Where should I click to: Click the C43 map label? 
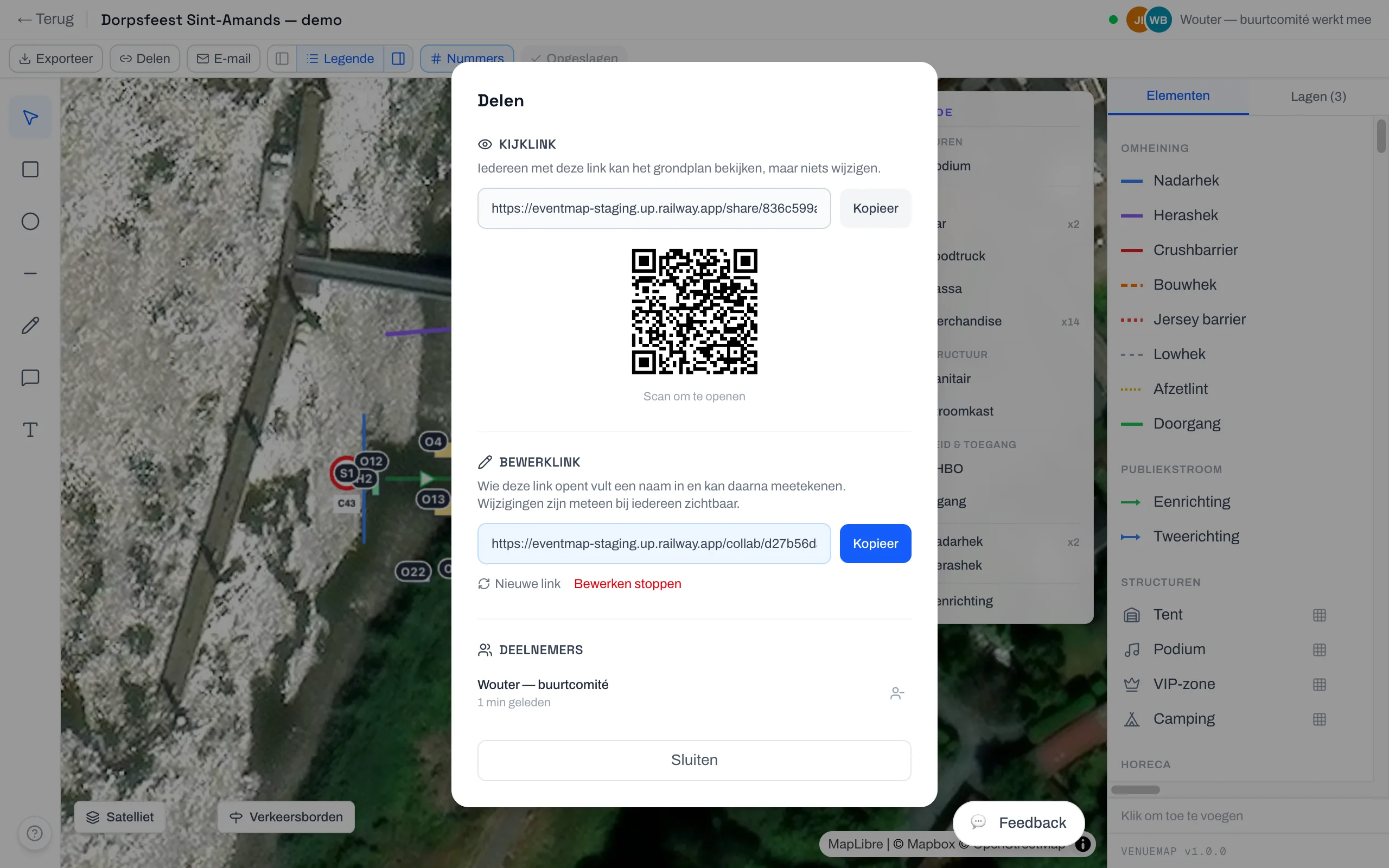[x=346, y=503]
